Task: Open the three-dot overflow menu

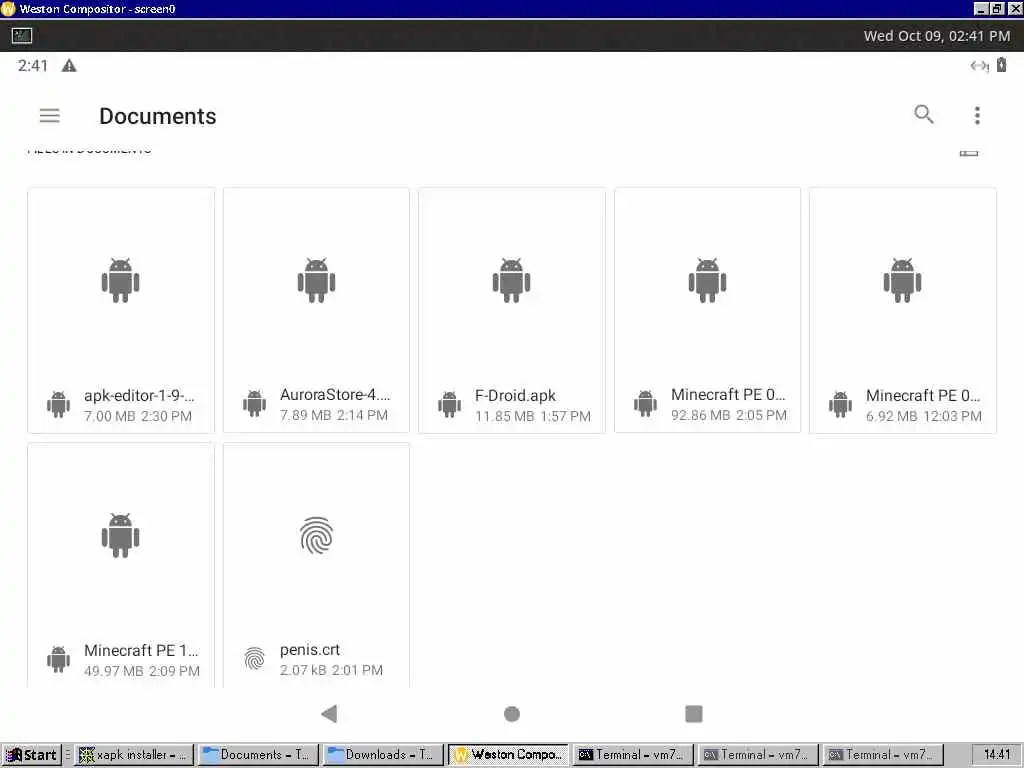Action: click(977, 116)
